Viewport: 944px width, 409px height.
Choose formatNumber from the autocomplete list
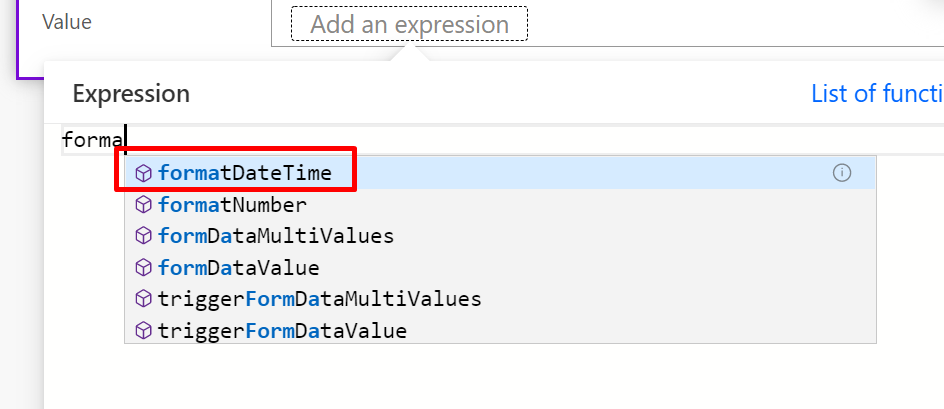[x=500, y=205]
